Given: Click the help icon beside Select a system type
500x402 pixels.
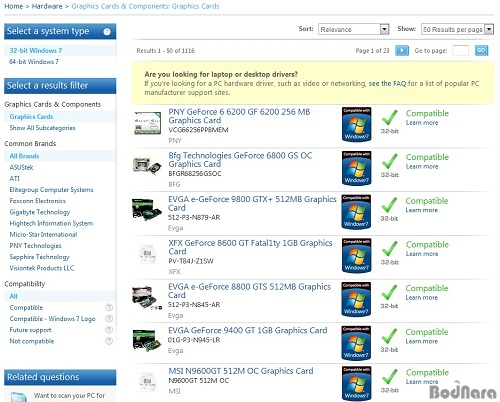Looking at the screenshot, I should [x=107, y=32].
